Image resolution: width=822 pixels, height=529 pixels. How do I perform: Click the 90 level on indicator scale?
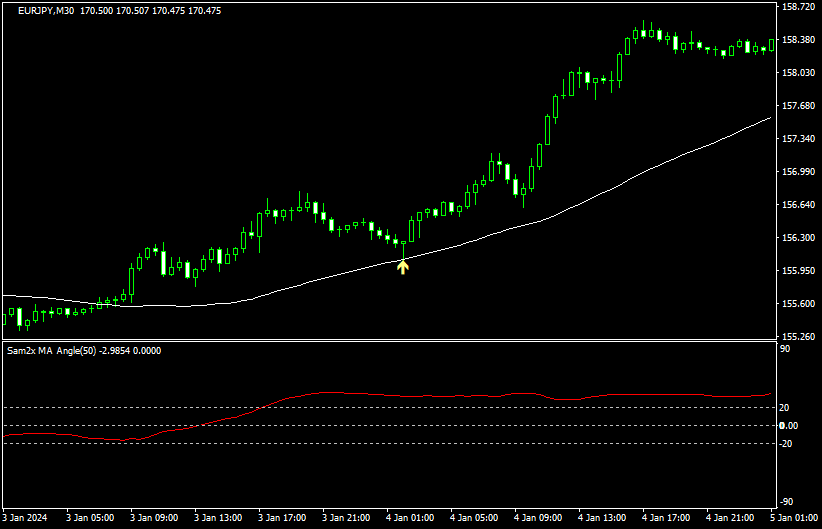click(786, 350)
